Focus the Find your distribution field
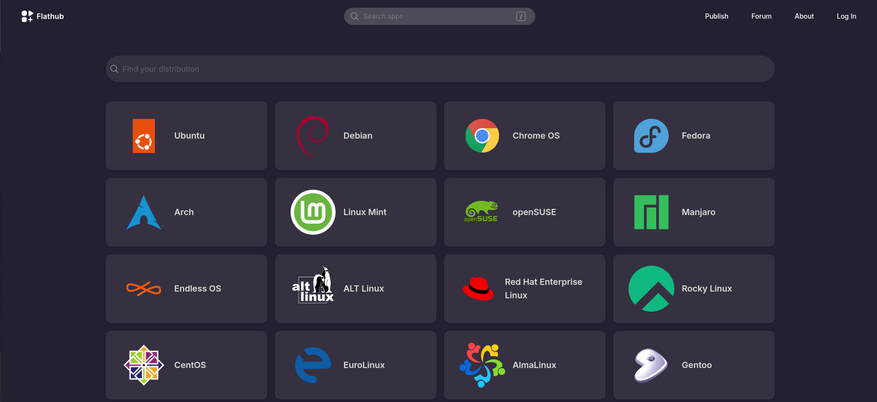 point(440,69)
